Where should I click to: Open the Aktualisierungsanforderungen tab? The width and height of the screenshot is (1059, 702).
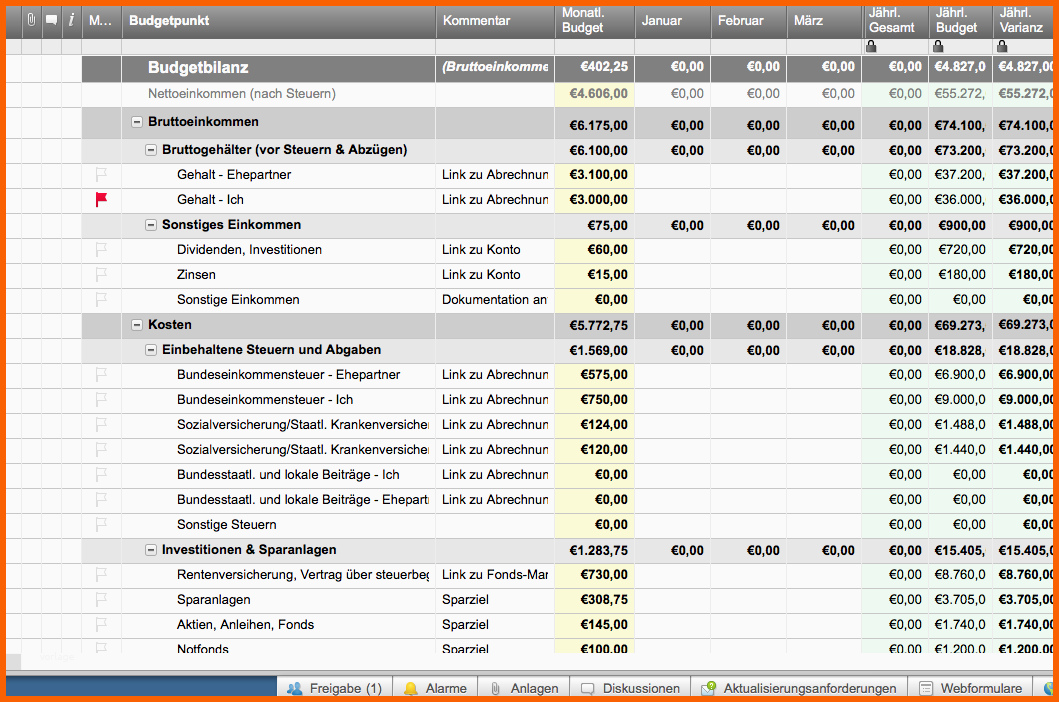[x=799, y=688]
